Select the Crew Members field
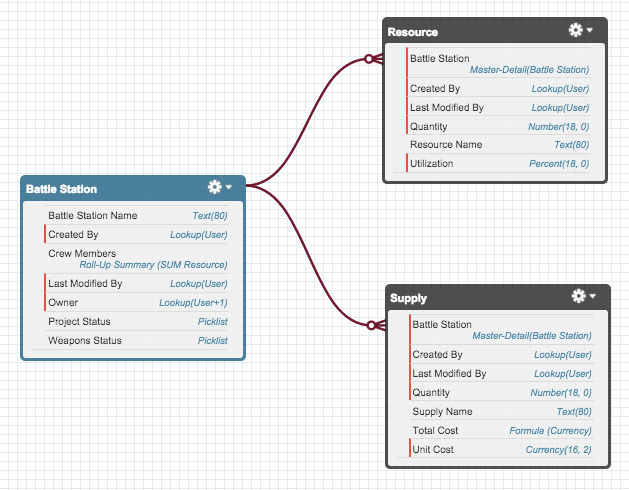Image resolution: width=629 pixels, height=490 pixels. coord(136,259)
